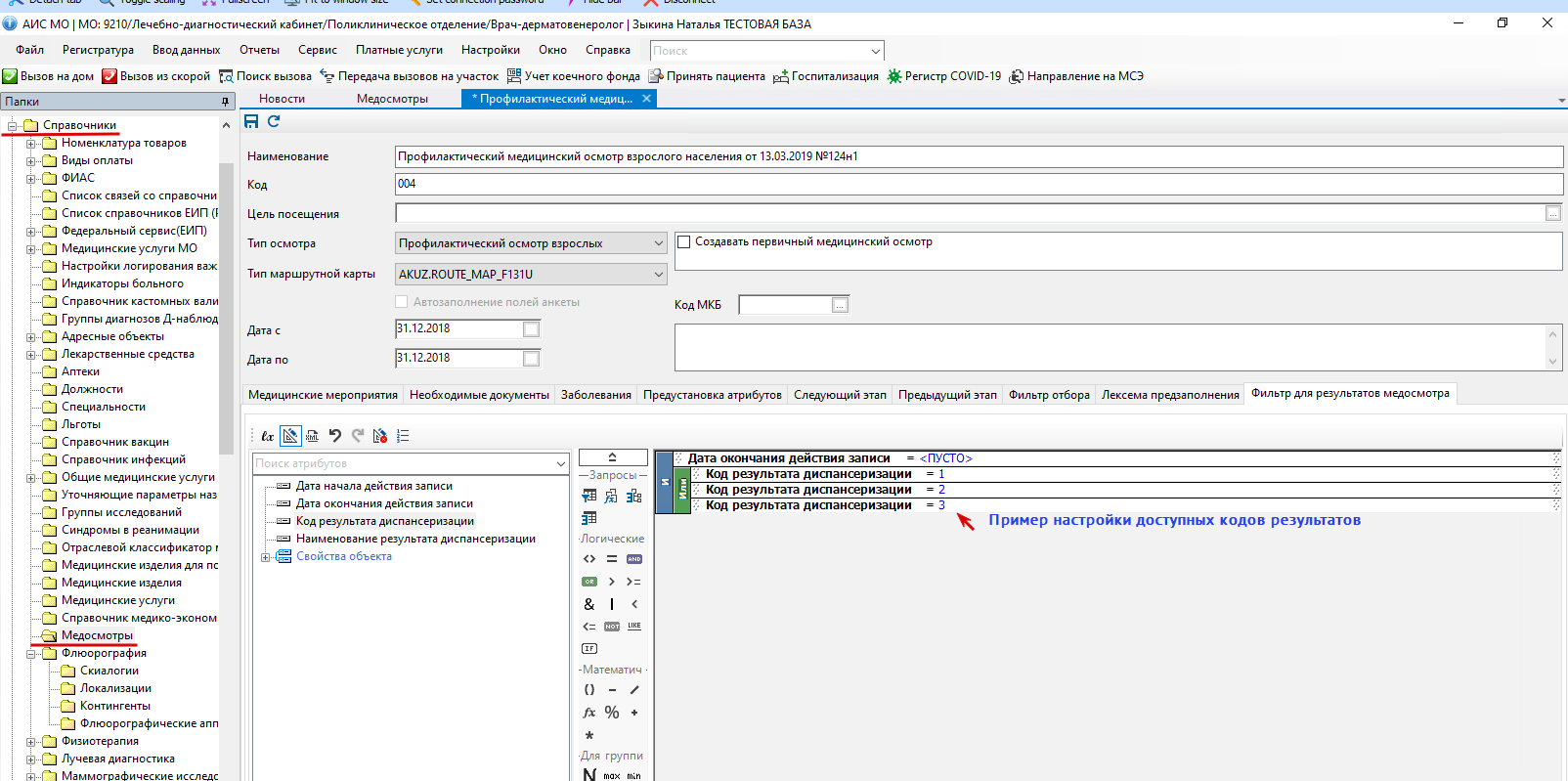Screen dimensions: 1568x781
Task: Insert the percent '%' operator
Action: (612, 713)
